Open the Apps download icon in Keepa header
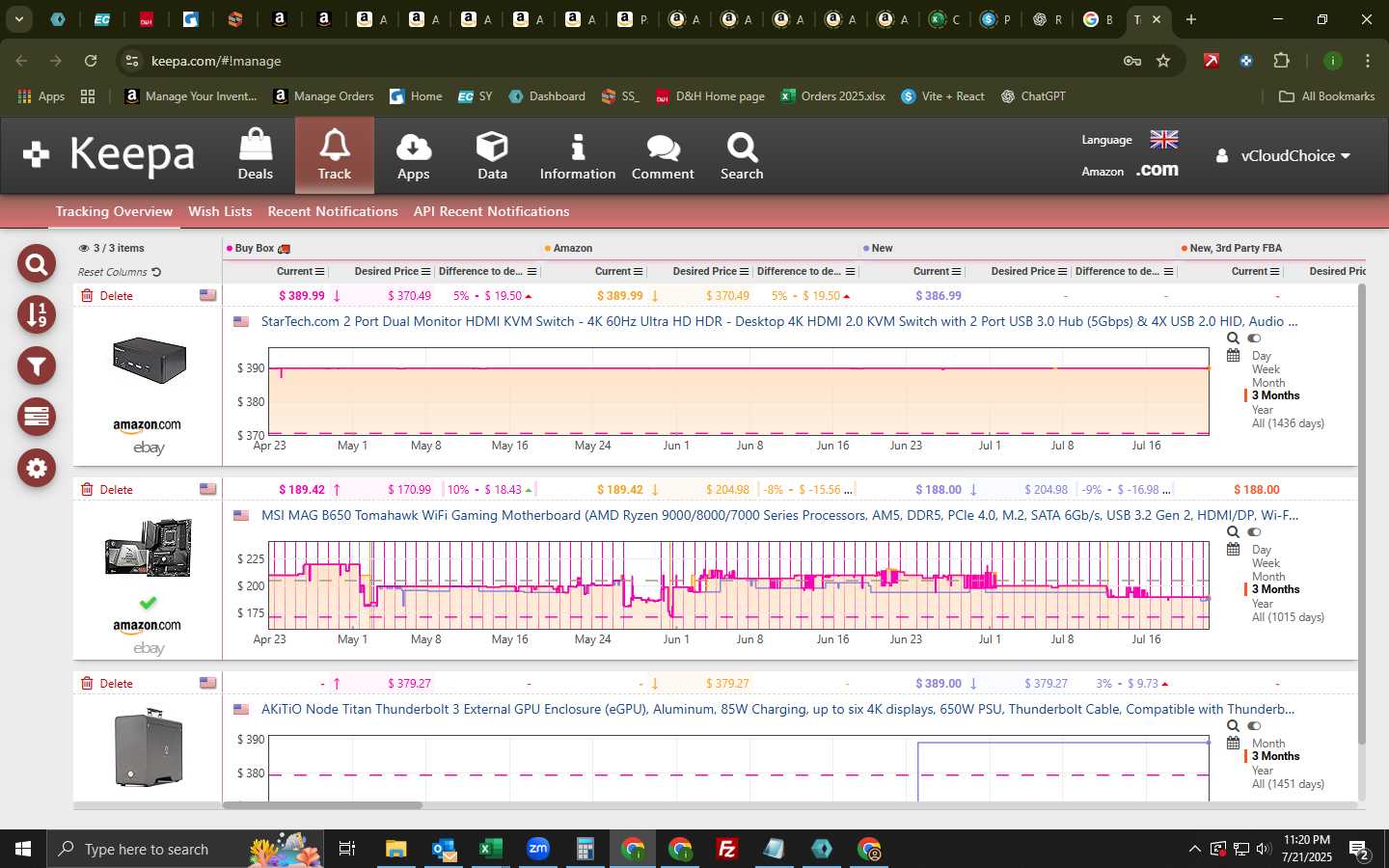This screenshot has width=1389, height=868. (413, 155)
